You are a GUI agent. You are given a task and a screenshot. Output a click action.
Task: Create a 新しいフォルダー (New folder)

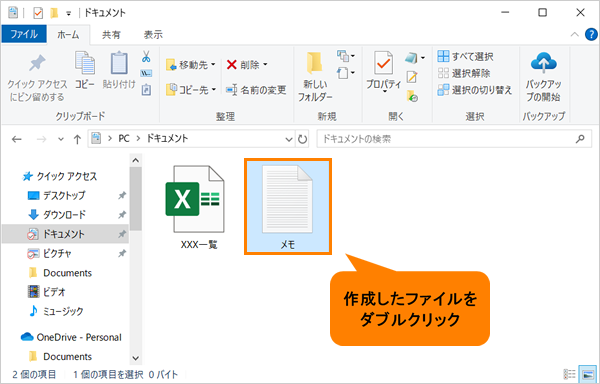click(315, 77)
